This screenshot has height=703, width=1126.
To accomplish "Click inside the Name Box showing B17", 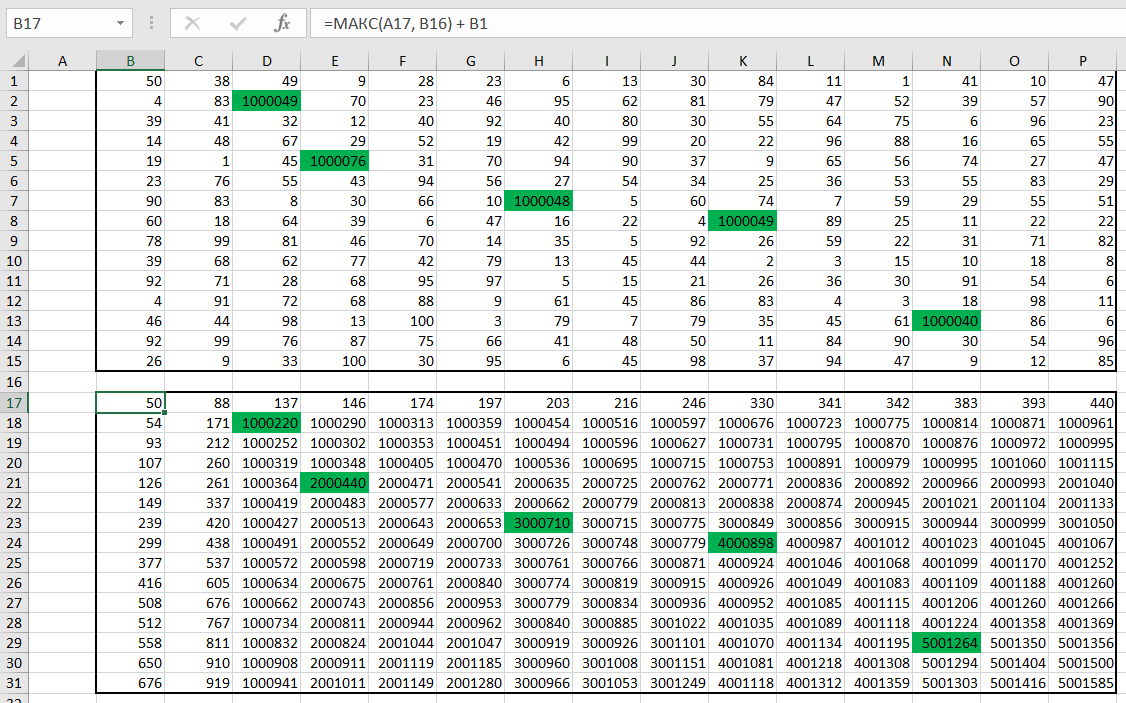I will point(58,23).
